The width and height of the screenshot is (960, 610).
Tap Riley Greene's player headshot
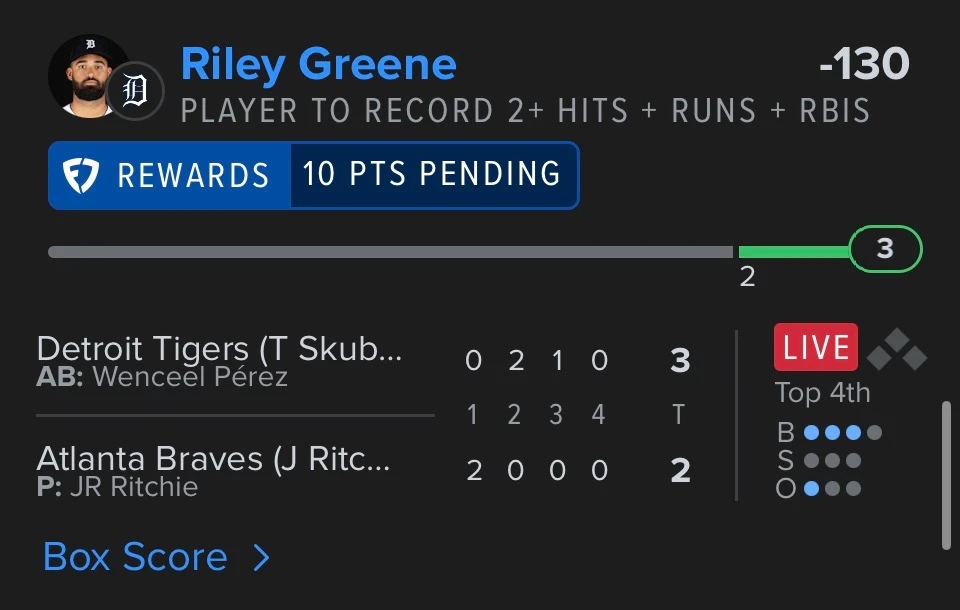(x=89, y=75)
